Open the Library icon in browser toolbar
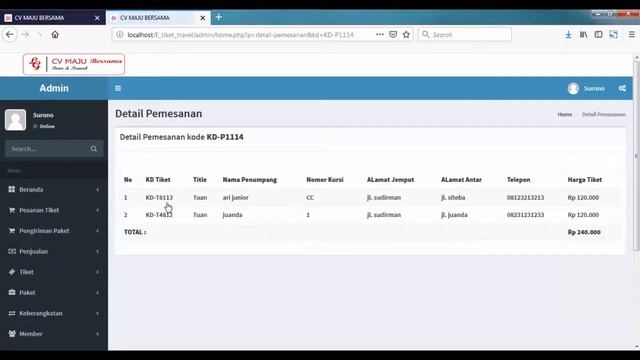640x360 pixels. 584,35
